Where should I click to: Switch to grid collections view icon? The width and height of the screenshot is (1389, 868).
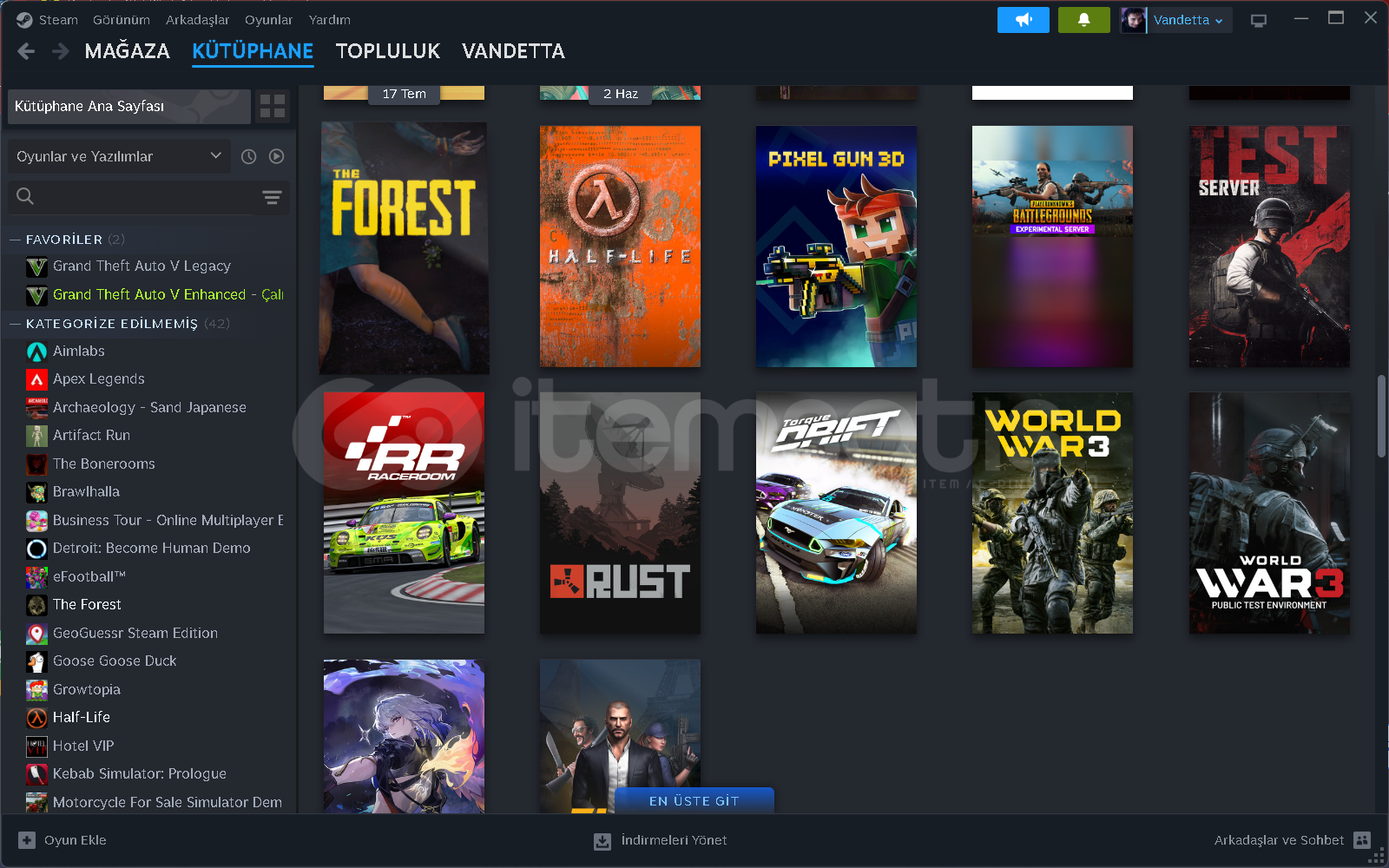(x=273, y=106)
